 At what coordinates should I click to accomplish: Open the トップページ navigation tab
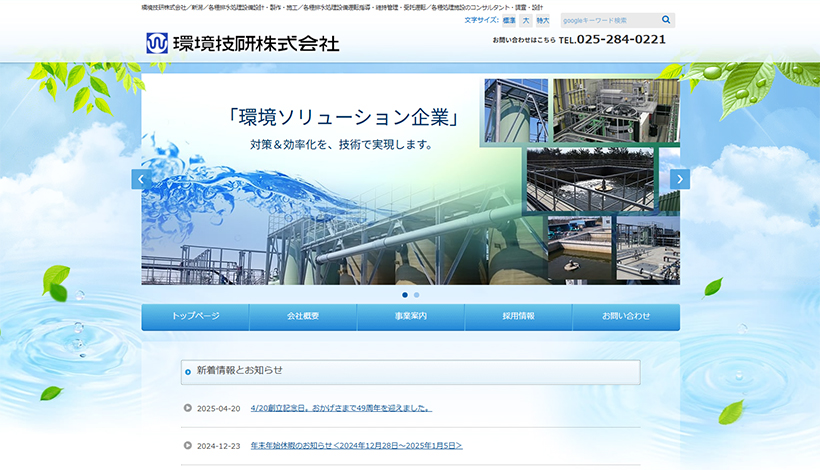195,316
